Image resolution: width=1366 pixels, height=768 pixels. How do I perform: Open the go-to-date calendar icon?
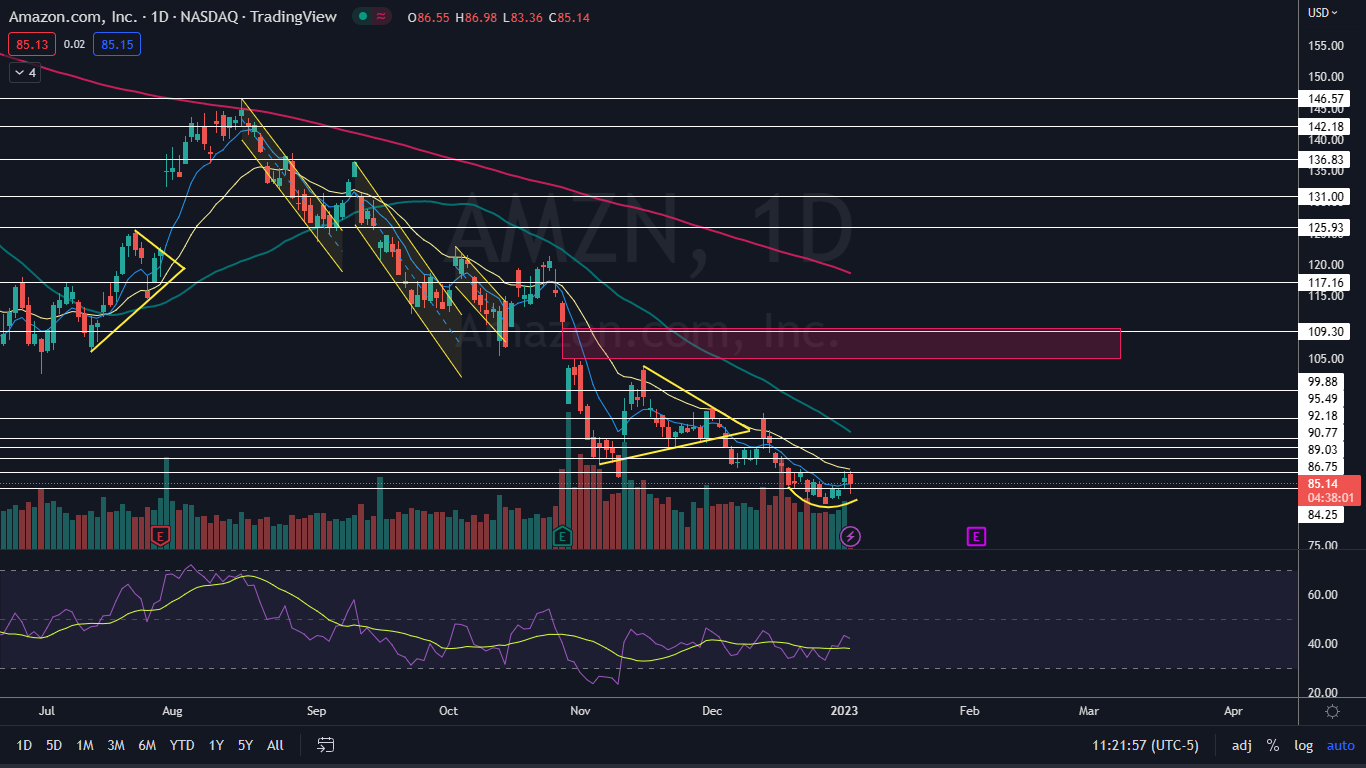pyautogui.click(x=325, y=745)
